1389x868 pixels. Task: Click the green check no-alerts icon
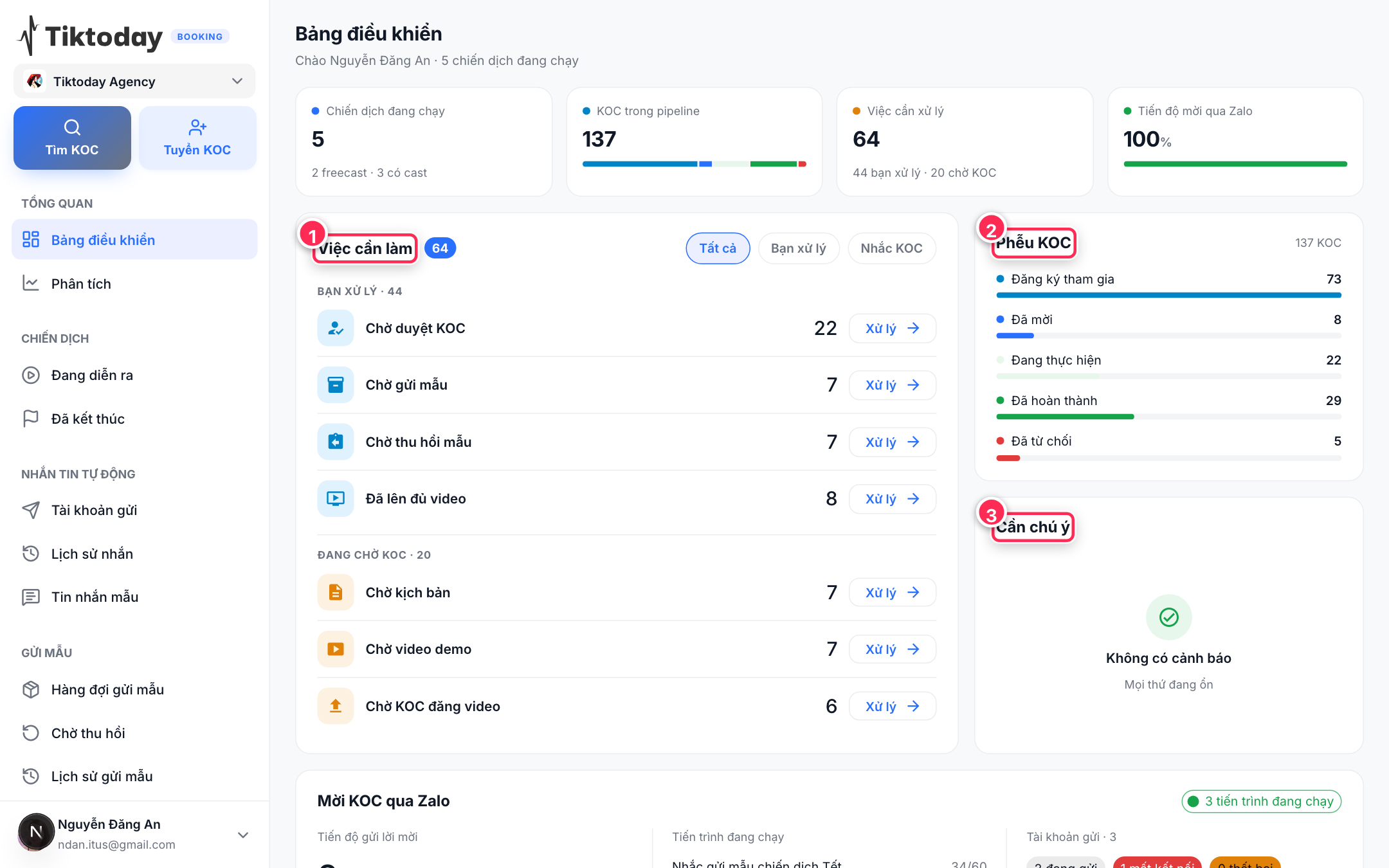pos(1168,617)
